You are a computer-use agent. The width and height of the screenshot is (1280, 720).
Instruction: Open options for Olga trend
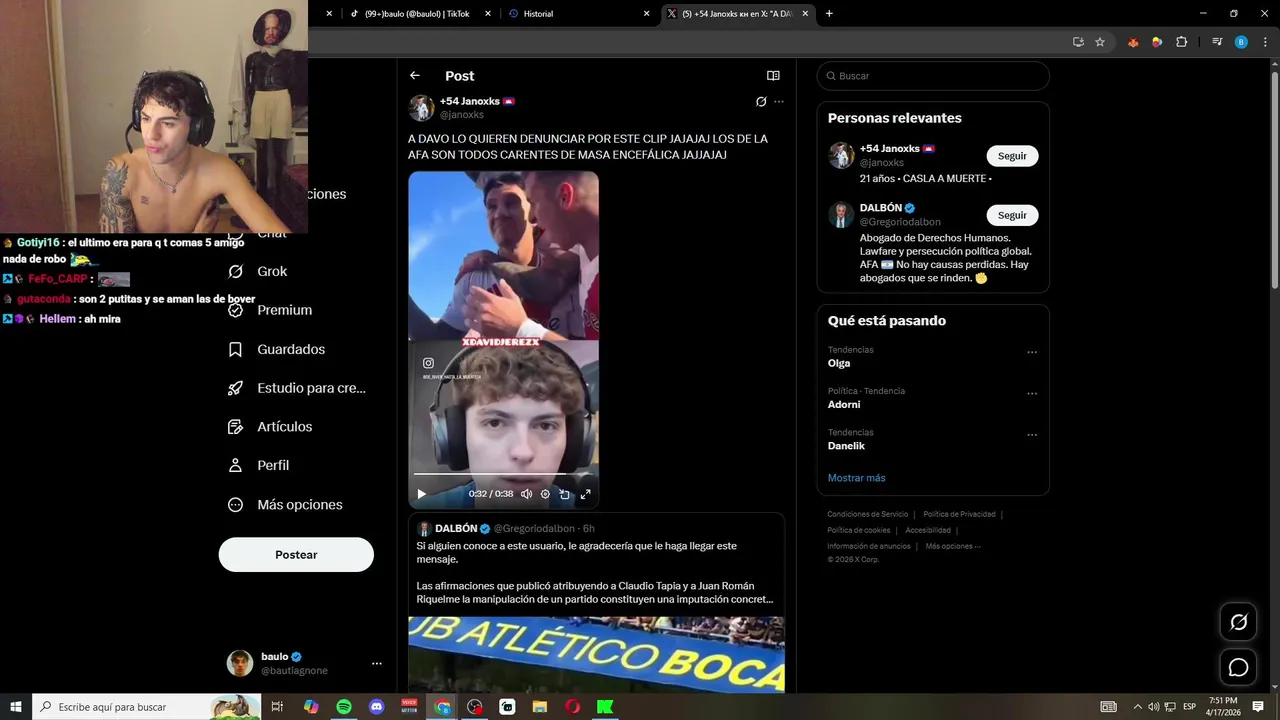coord(1032,352)
